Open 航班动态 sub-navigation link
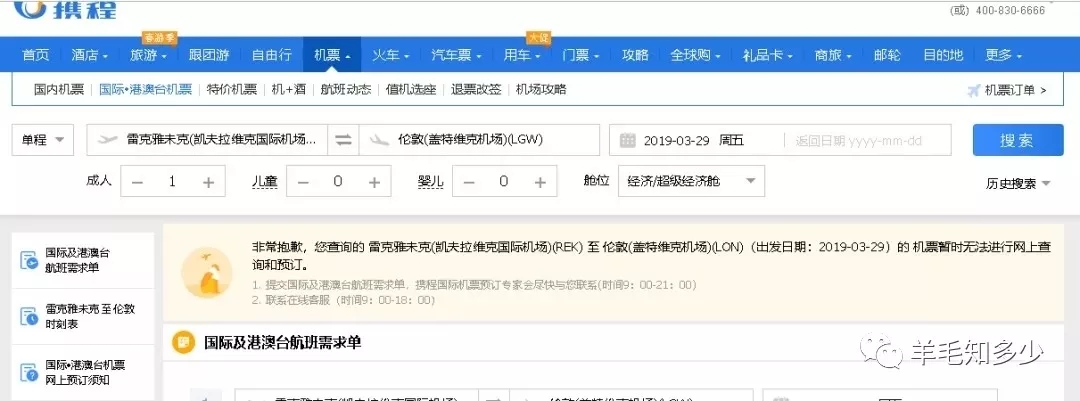 point(346,90)
